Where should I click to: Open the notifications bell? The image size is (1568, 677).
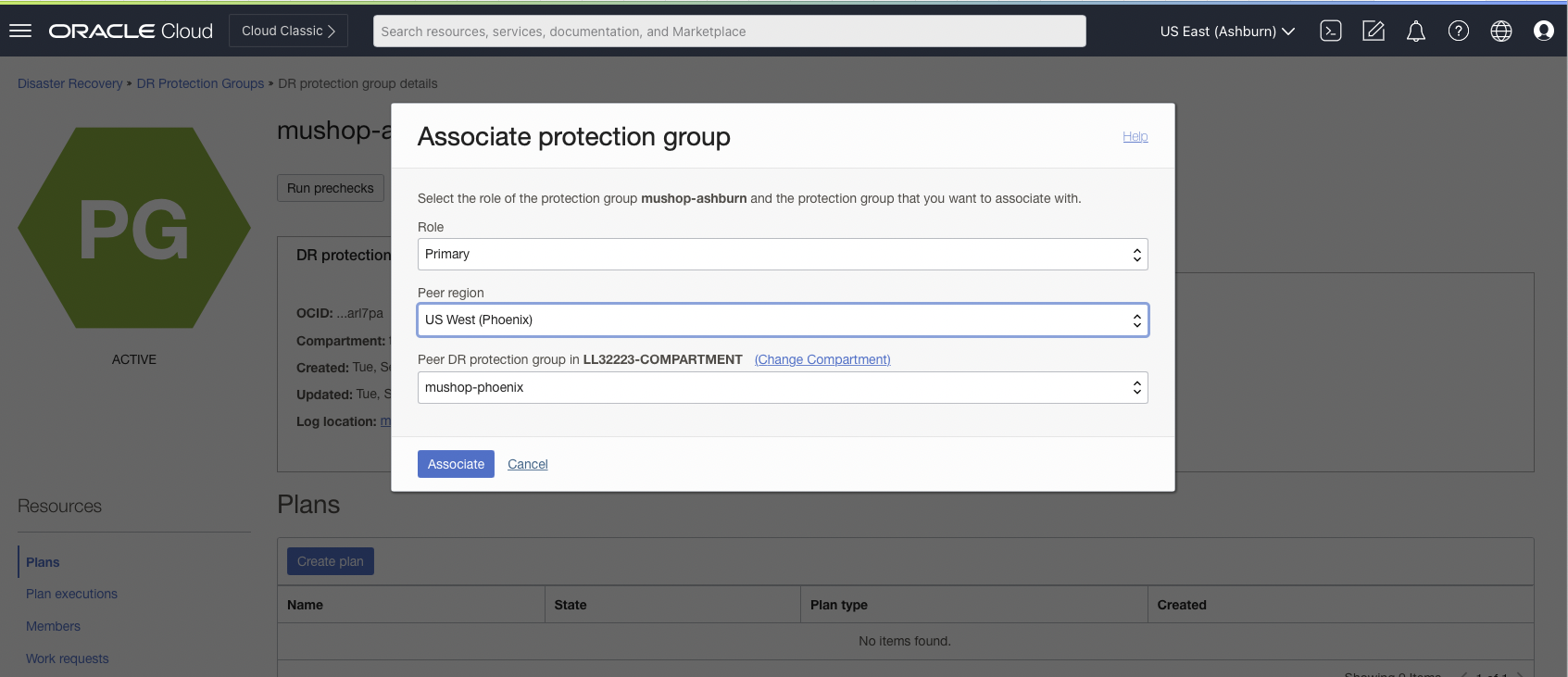tap(1415, 31)
